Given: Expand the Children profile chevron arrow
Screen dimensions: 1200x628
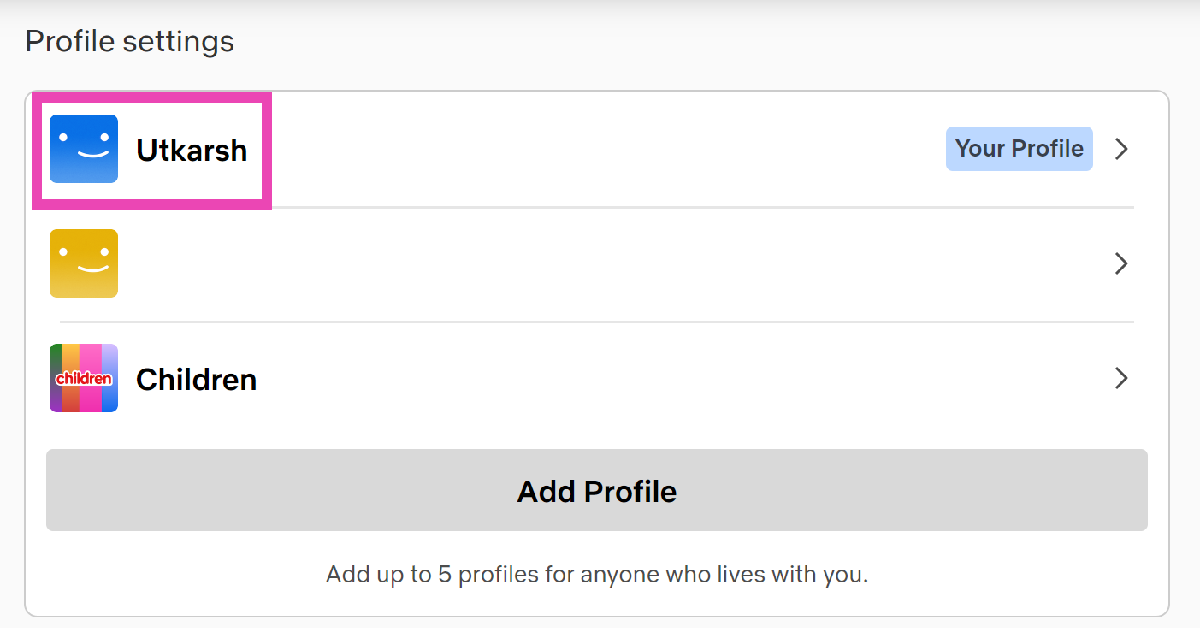Looking at the screenshot, I should pyautogui.click(x=1122, y=379).
